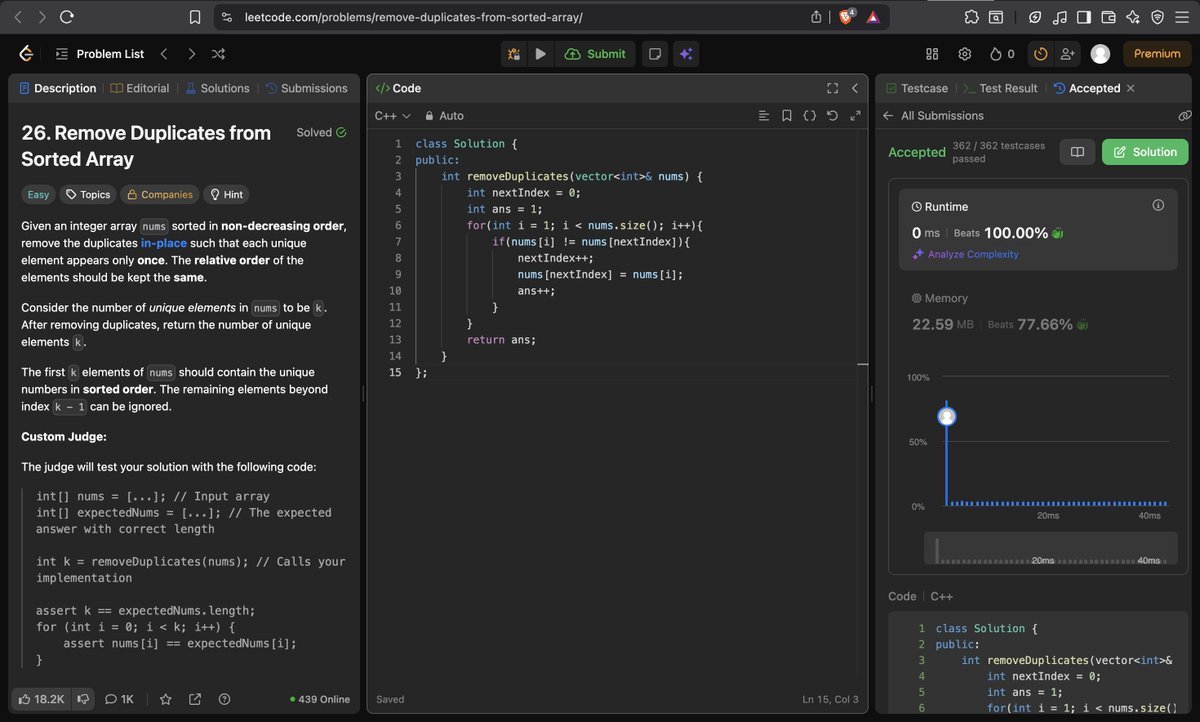Open the AI sparkle assistant icon
The width and height of the screenshot is (1200, 722).
(x=686, y=54)
